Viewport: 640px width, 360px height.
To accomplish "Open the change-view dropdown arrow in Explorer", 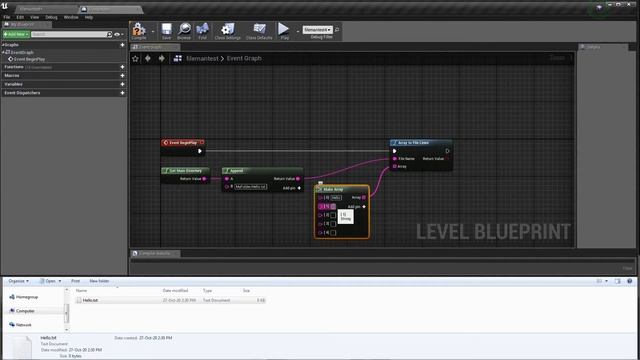I will point(606,281).
